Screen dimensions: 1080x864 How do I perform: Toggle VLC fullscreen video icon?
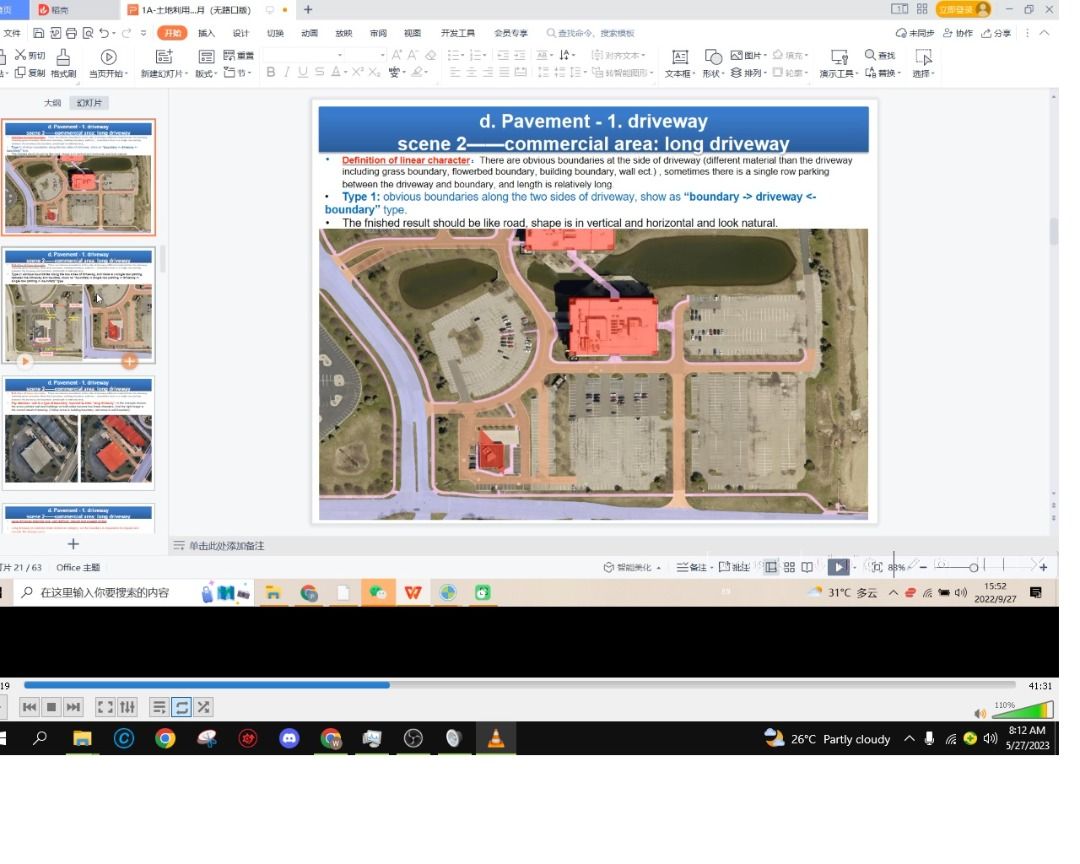click(105, 707)
